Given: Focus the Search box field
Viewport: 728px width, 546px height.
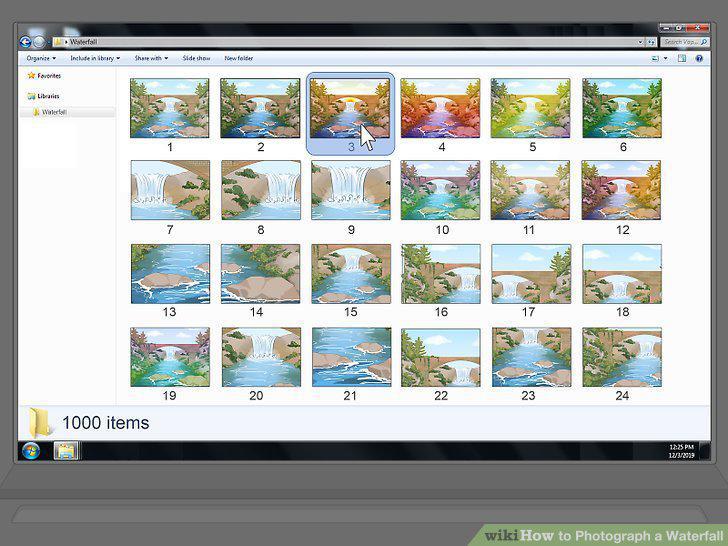Looking at the screenshot, I should (x=685, y=42).
